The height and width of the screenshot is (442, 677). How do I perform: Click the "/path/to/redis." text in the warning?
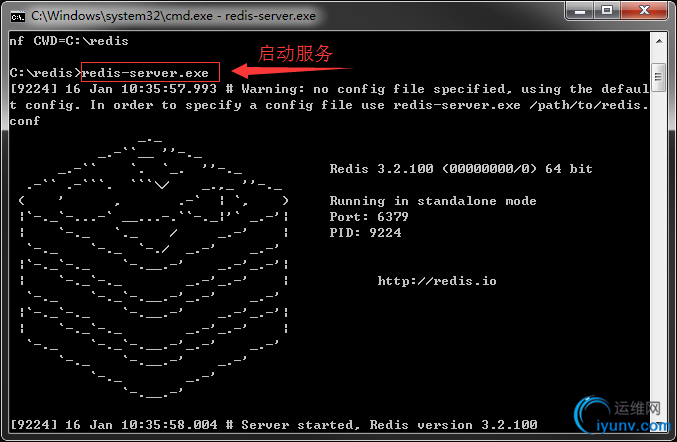[589, 105]
